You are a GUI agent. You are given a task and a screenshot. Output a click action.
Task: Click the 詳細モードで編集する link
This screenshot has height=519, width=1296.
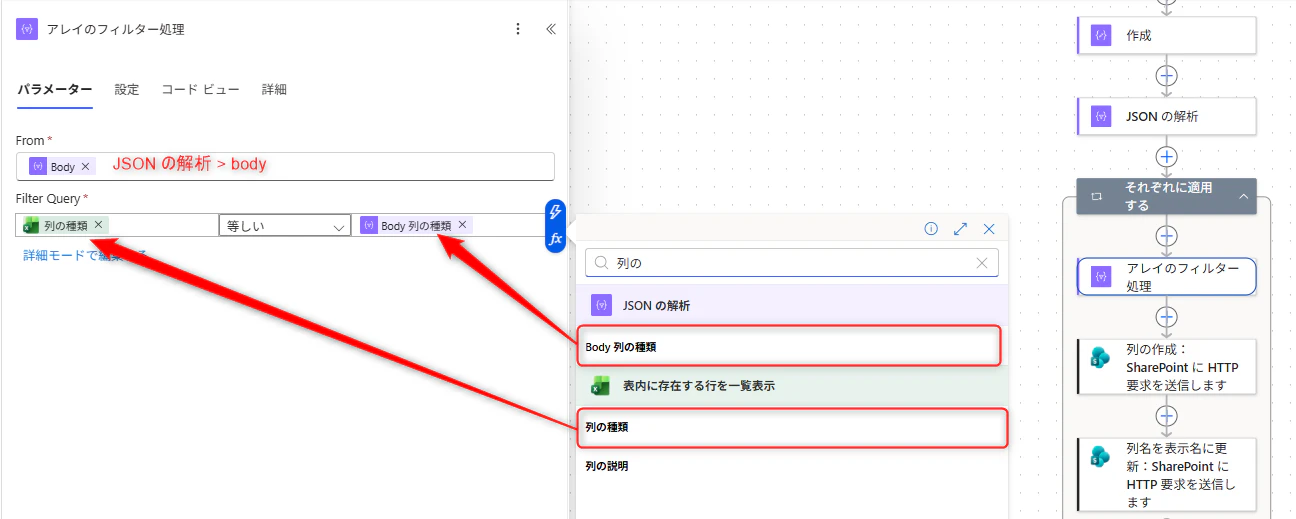click(85, 256)
